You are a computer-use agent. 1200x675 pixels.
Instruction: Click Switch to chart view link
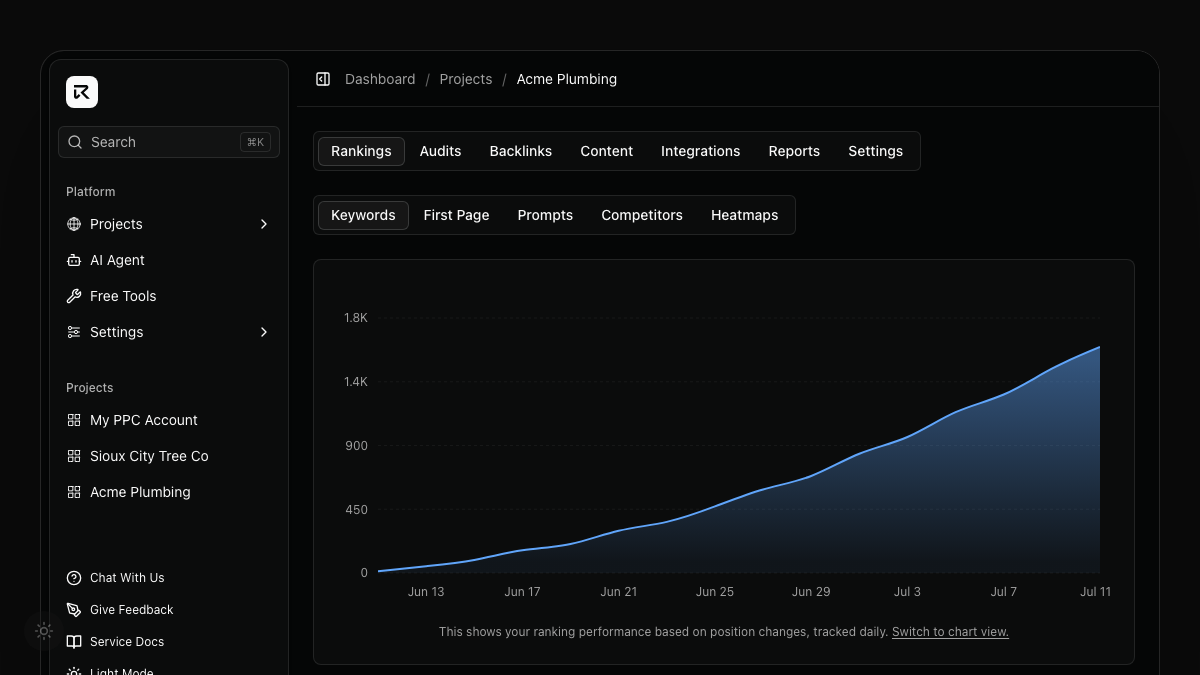click(950, 632)
